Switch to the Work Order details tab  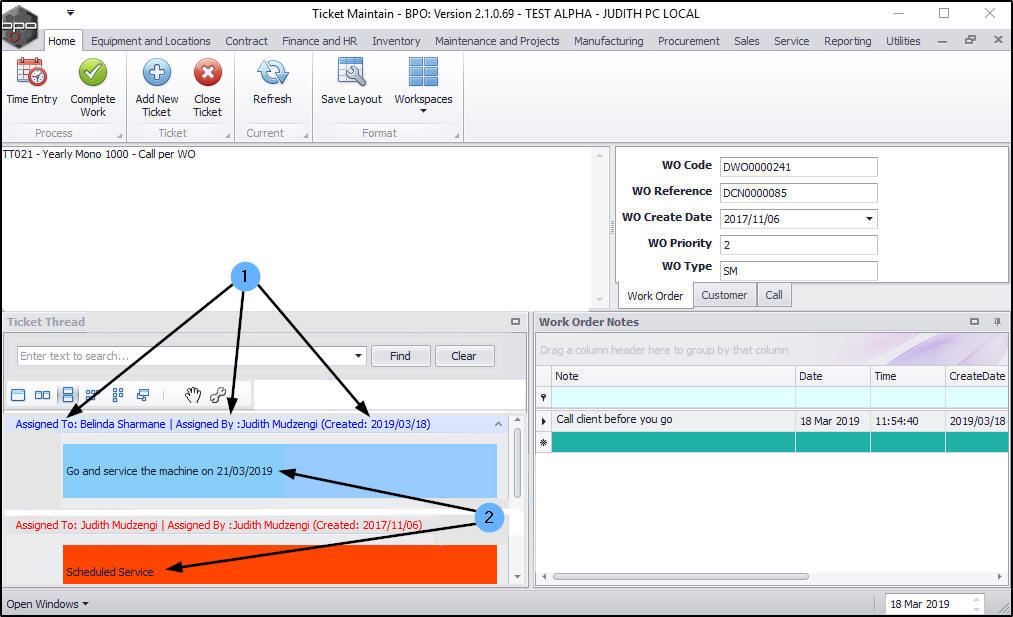pos(655,296)
